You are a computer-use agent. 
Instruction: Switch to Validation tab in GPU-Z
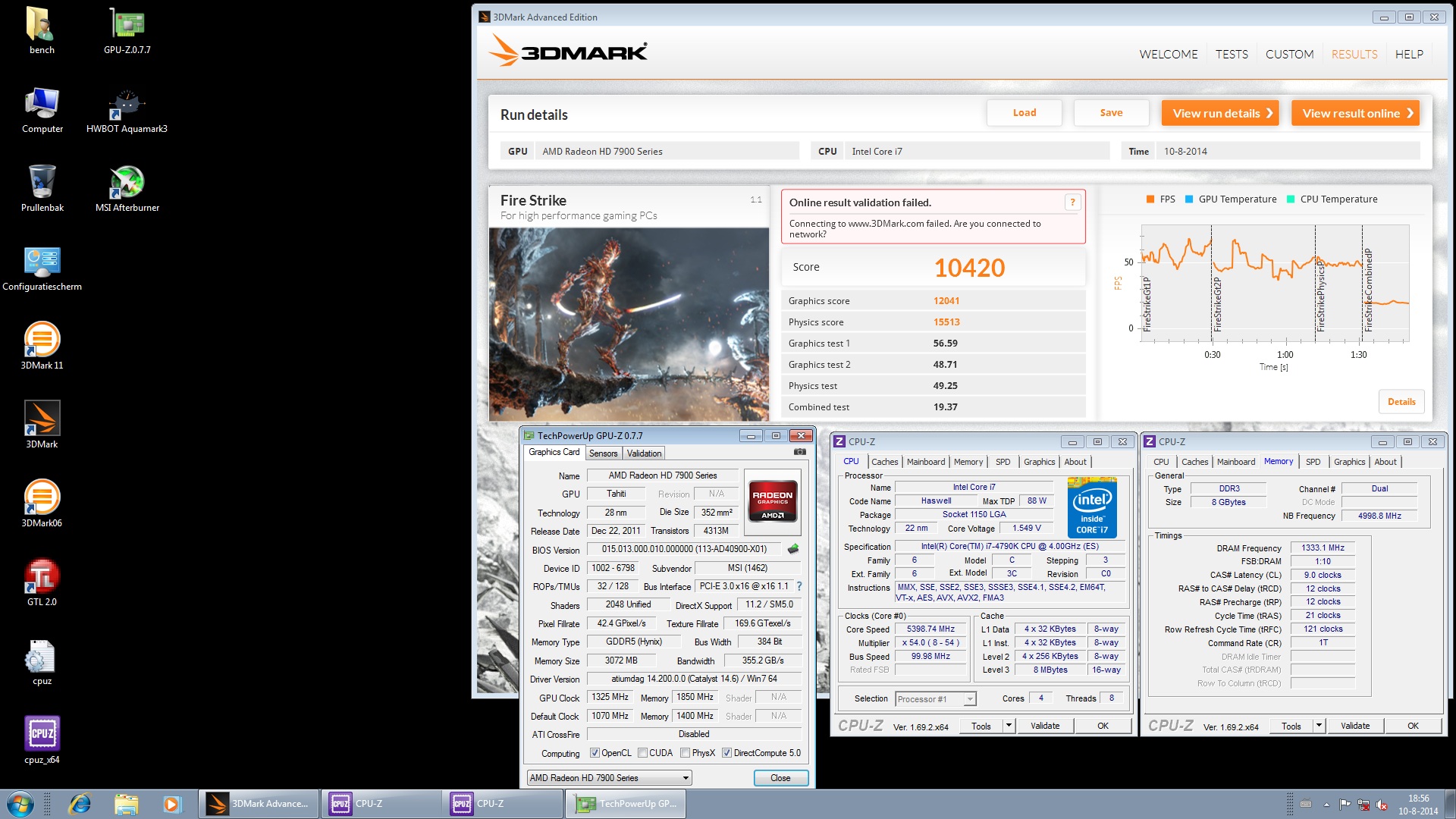coord(644,453)
